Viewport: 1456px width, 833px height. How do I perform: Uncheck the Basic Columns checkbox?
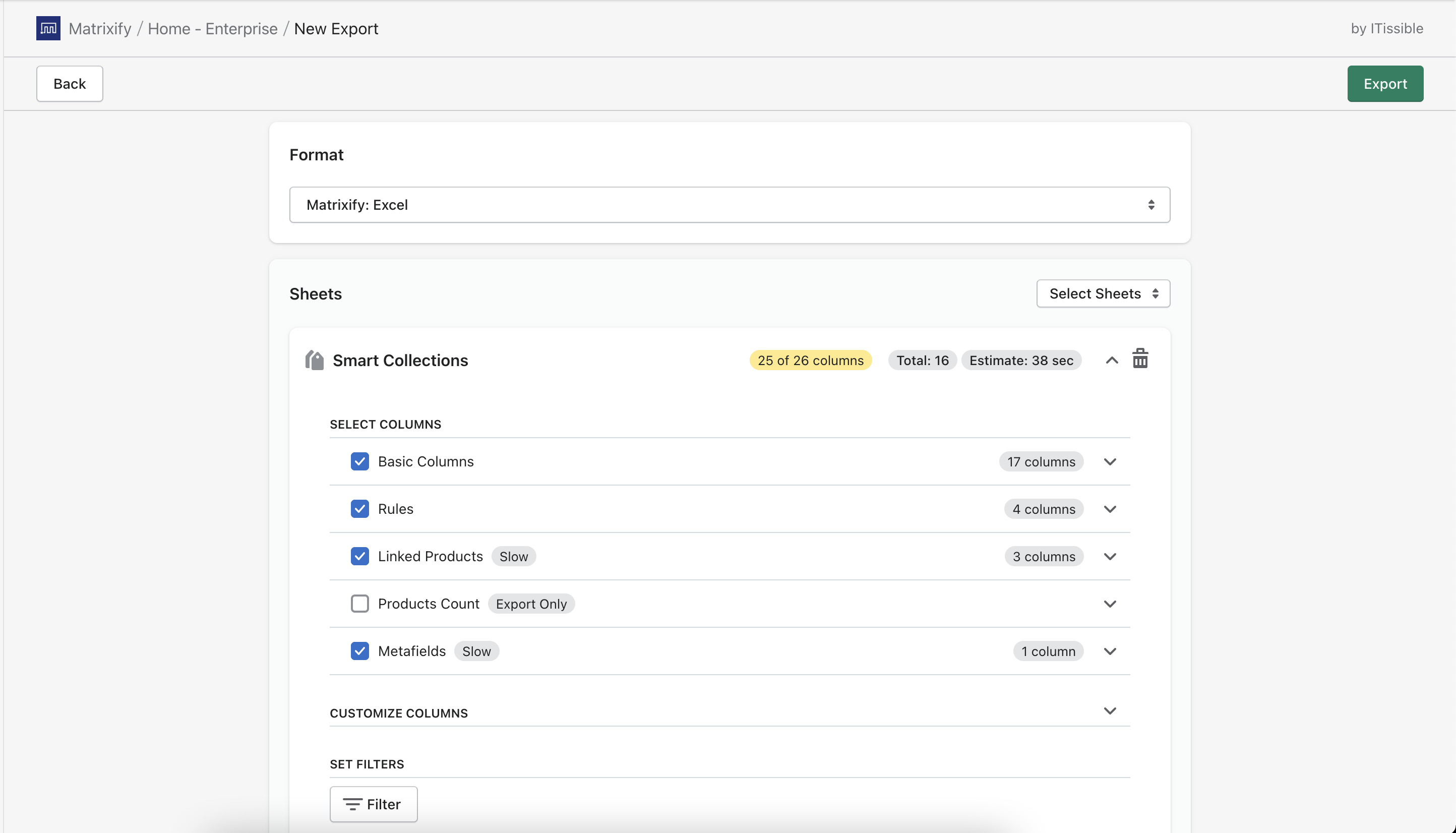[x=359, y=462]
